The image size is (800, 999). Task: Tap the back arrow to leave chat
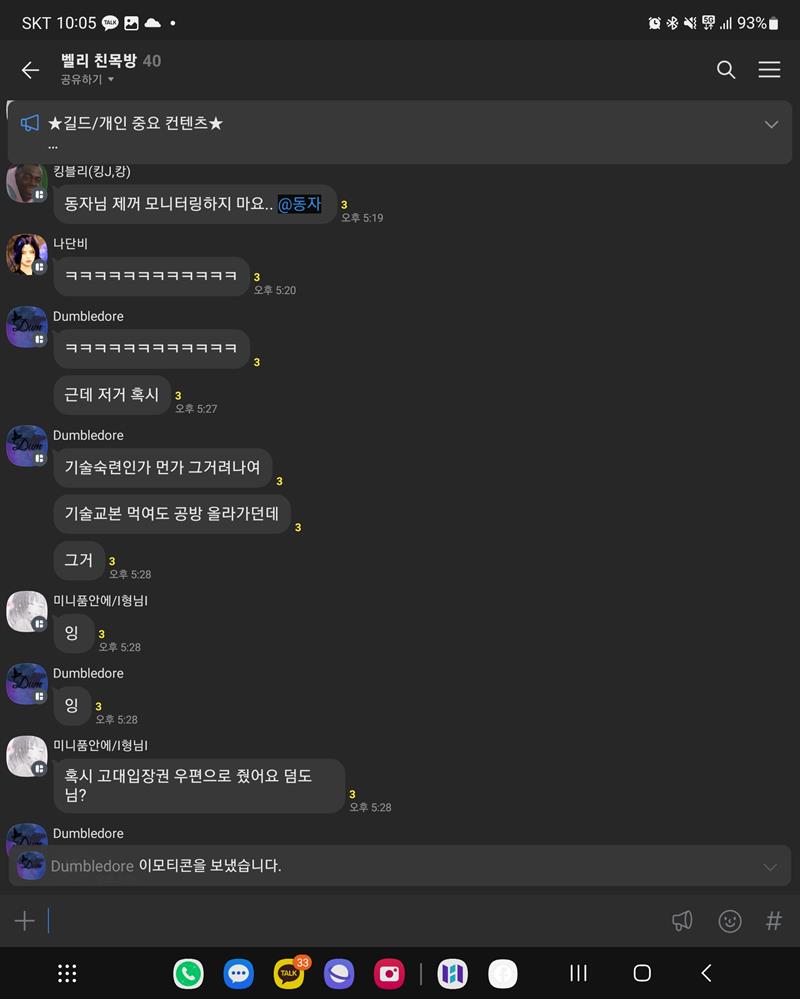click(31, 69)
